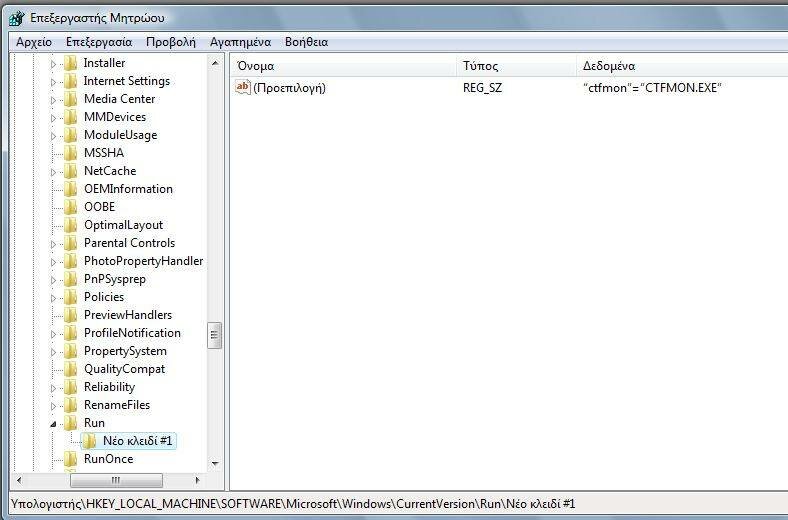Open the Αρχείο menu
The image size is (788, 520).
click(34, 42)
